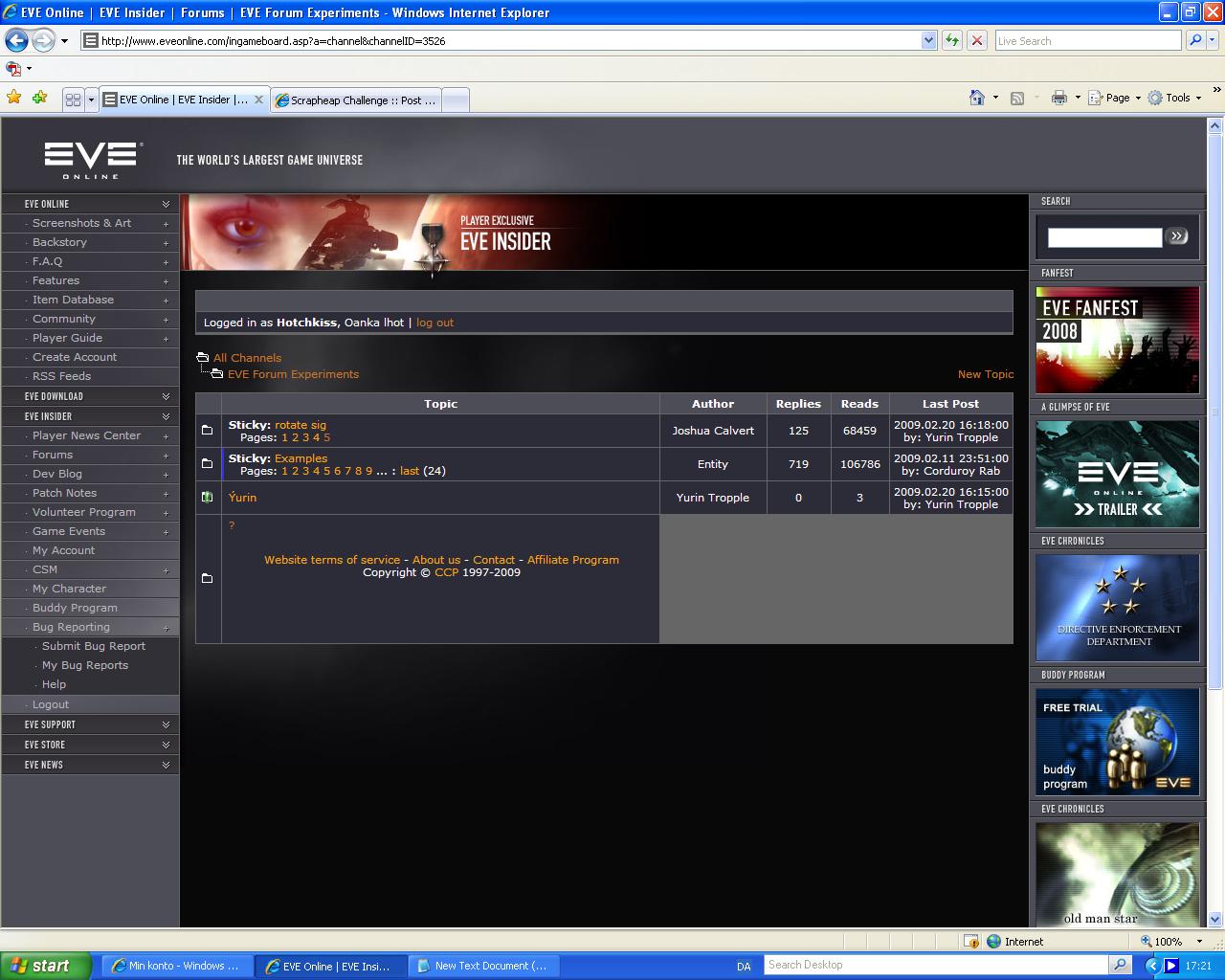Click the page vertical scrollbar down arrow
This screenshot has height=980, width=1225.
tap(1215, 918)
